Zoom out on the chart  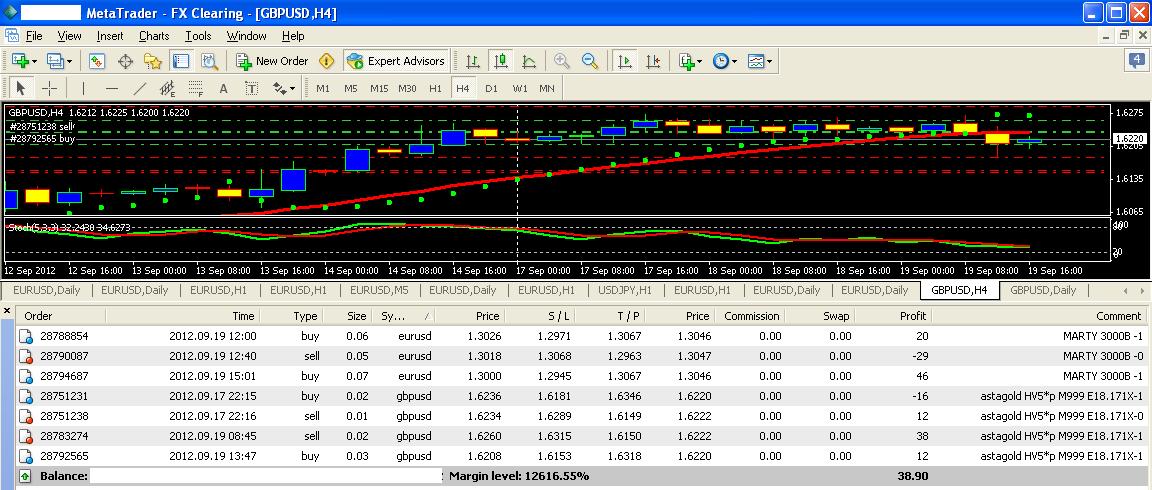[590, 61]
